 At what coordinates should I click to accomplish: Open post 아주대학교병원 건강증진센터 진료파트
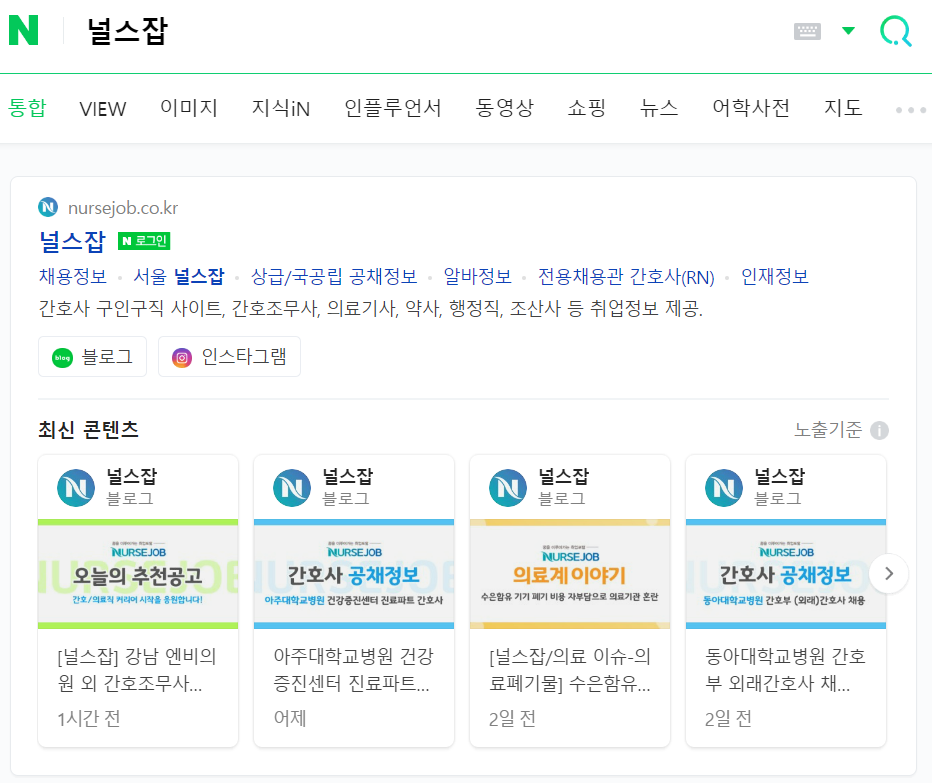coord(354,670)
